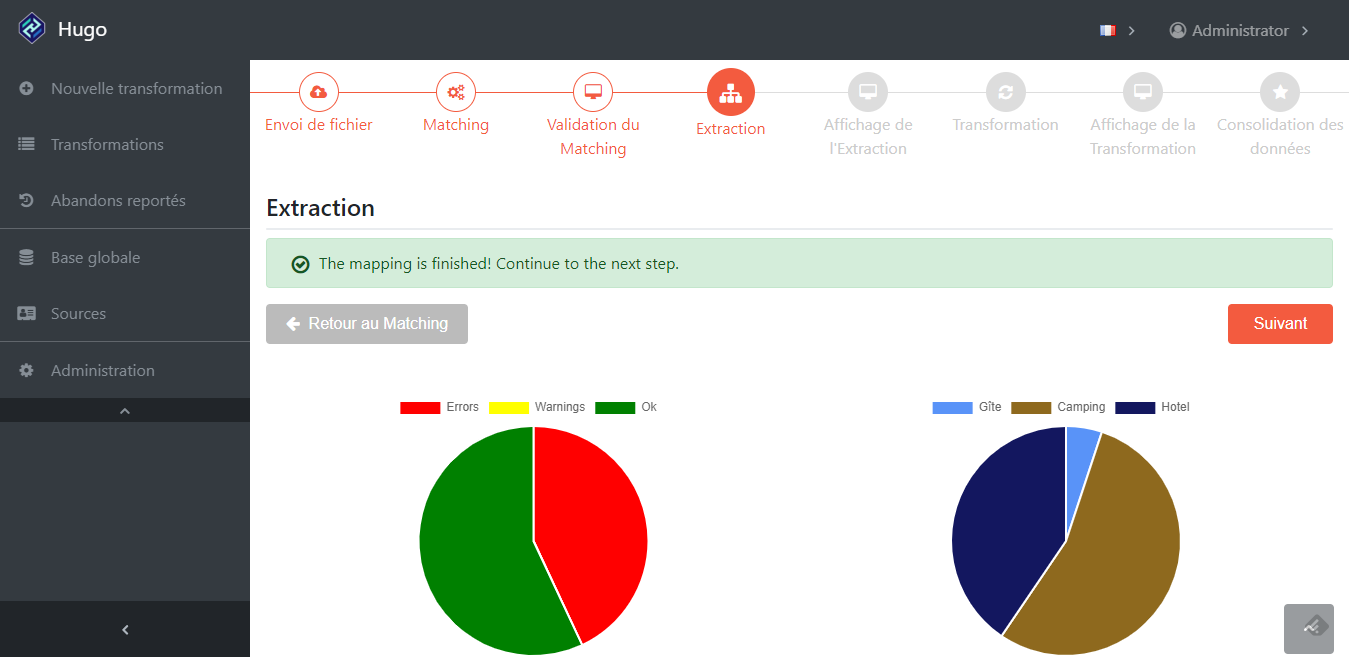Viewport: 1349px width, 657px height.
Task: Toggle the Gîte legend item
Action: click(967, 407)
